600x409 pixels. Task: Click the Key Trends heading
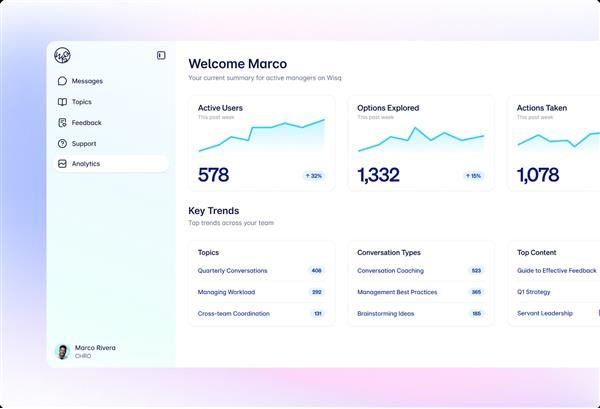[214, 211]
